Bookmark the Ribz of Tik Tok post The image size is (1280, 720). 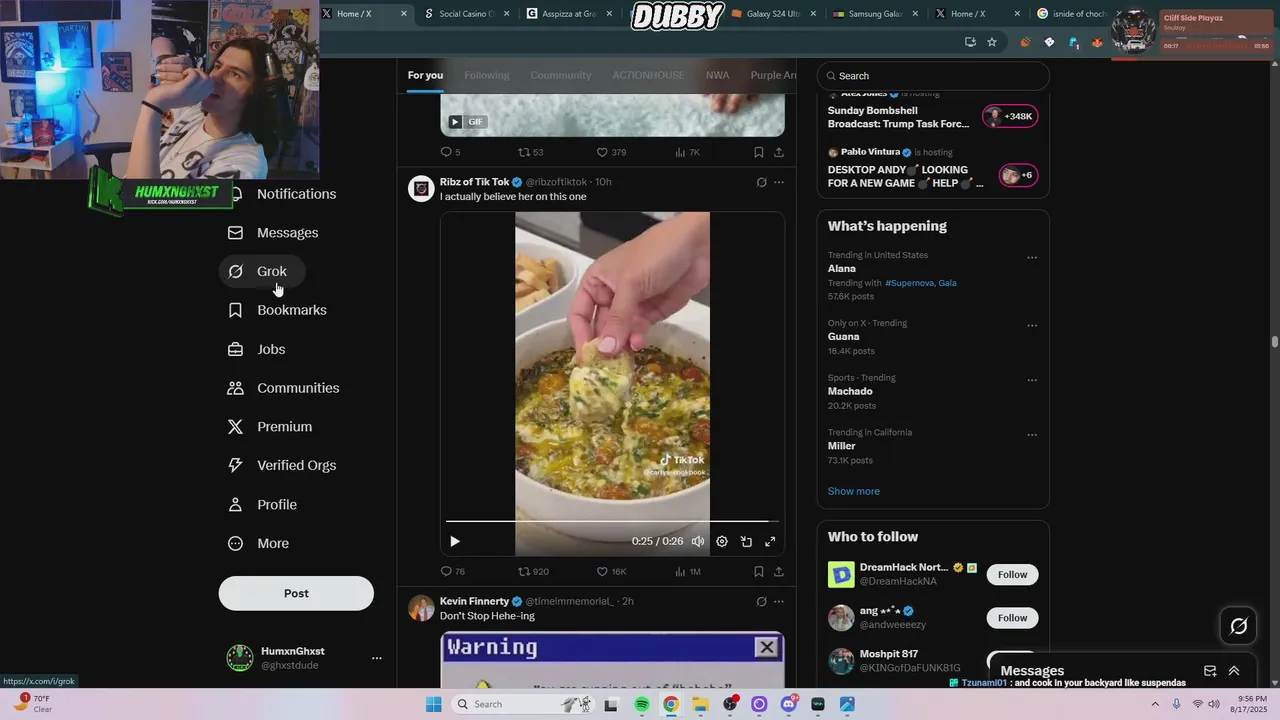(758, 571)
